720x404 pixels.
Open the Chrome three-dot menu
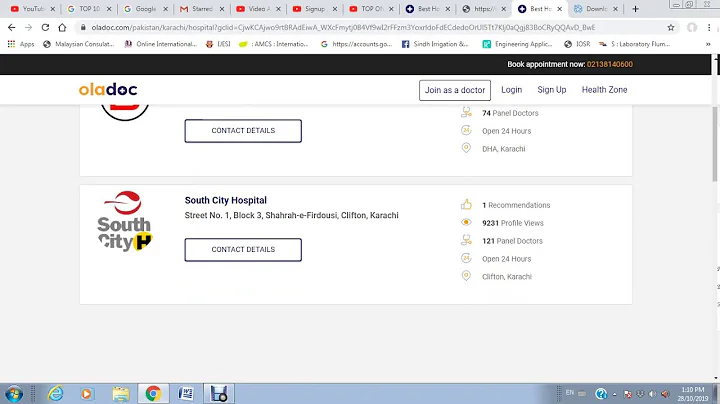(709, 28)
